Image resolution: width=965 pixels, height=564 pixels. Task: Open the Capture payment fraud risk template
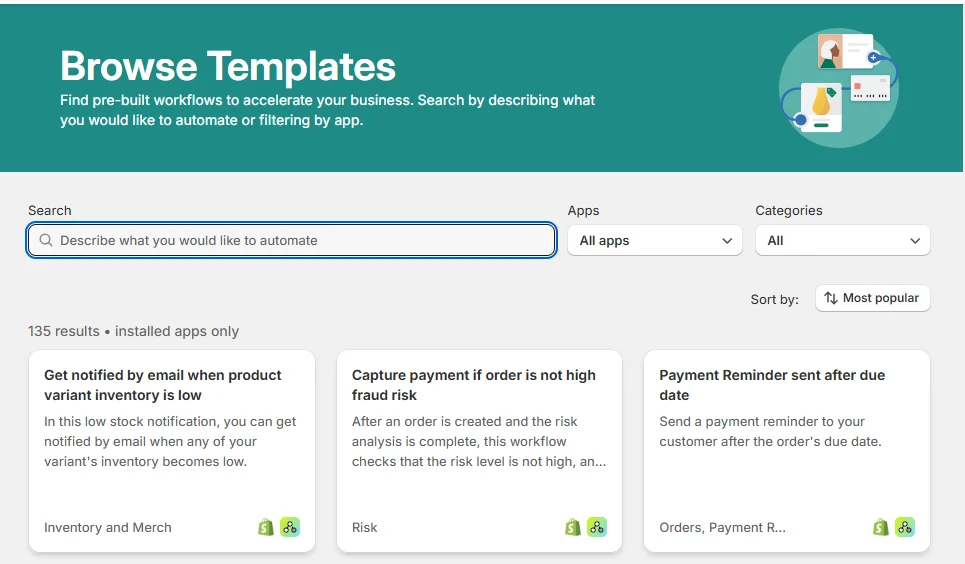click(x=474, y=385)
